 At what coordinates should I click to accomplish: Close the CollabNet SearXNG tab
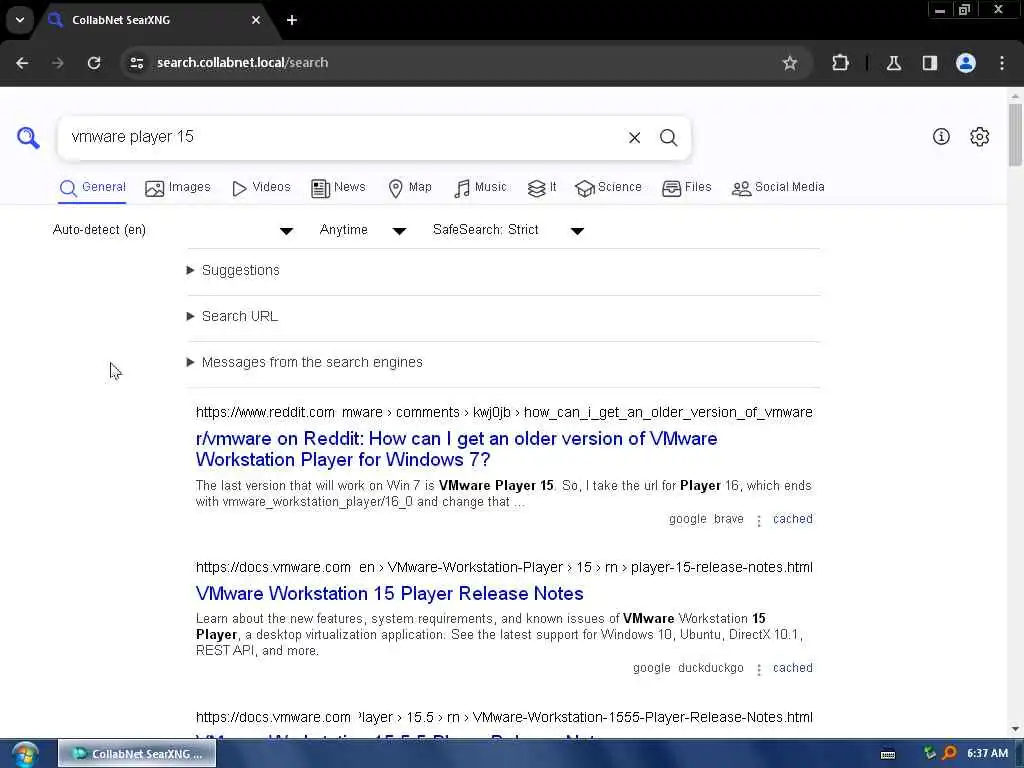point(256,20)
